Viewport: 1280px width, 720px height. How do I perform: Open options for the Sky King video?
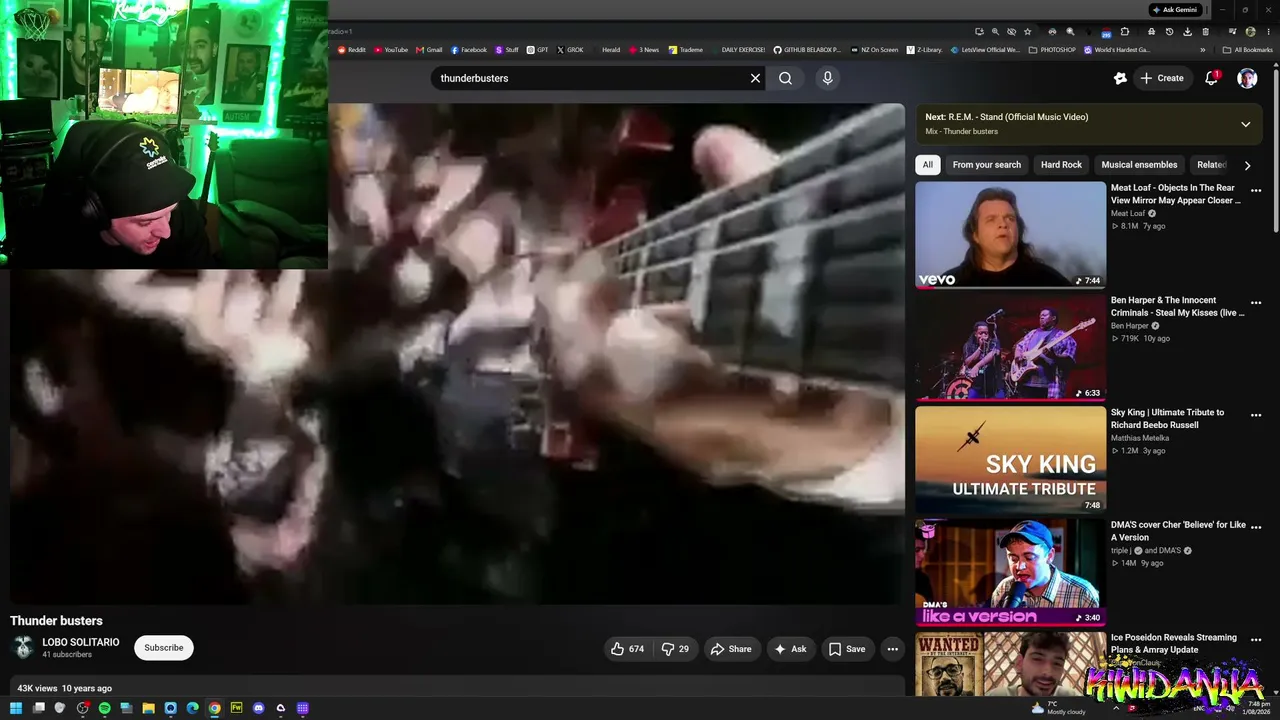pos(1256,415)
